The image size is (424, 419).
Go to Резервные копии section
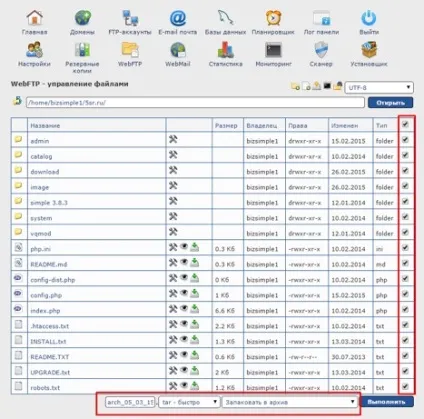coord(82,57)
